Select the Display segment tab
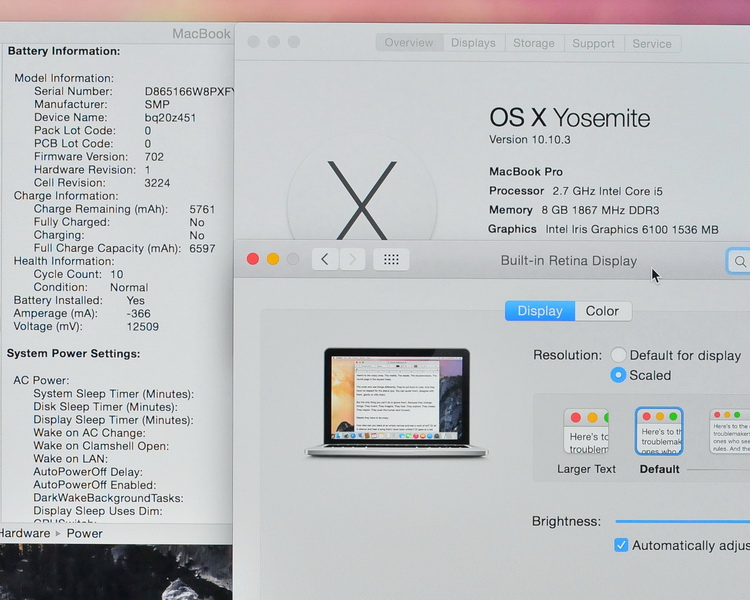This screenshot has width=750, height=600. [x=540, y=311]
